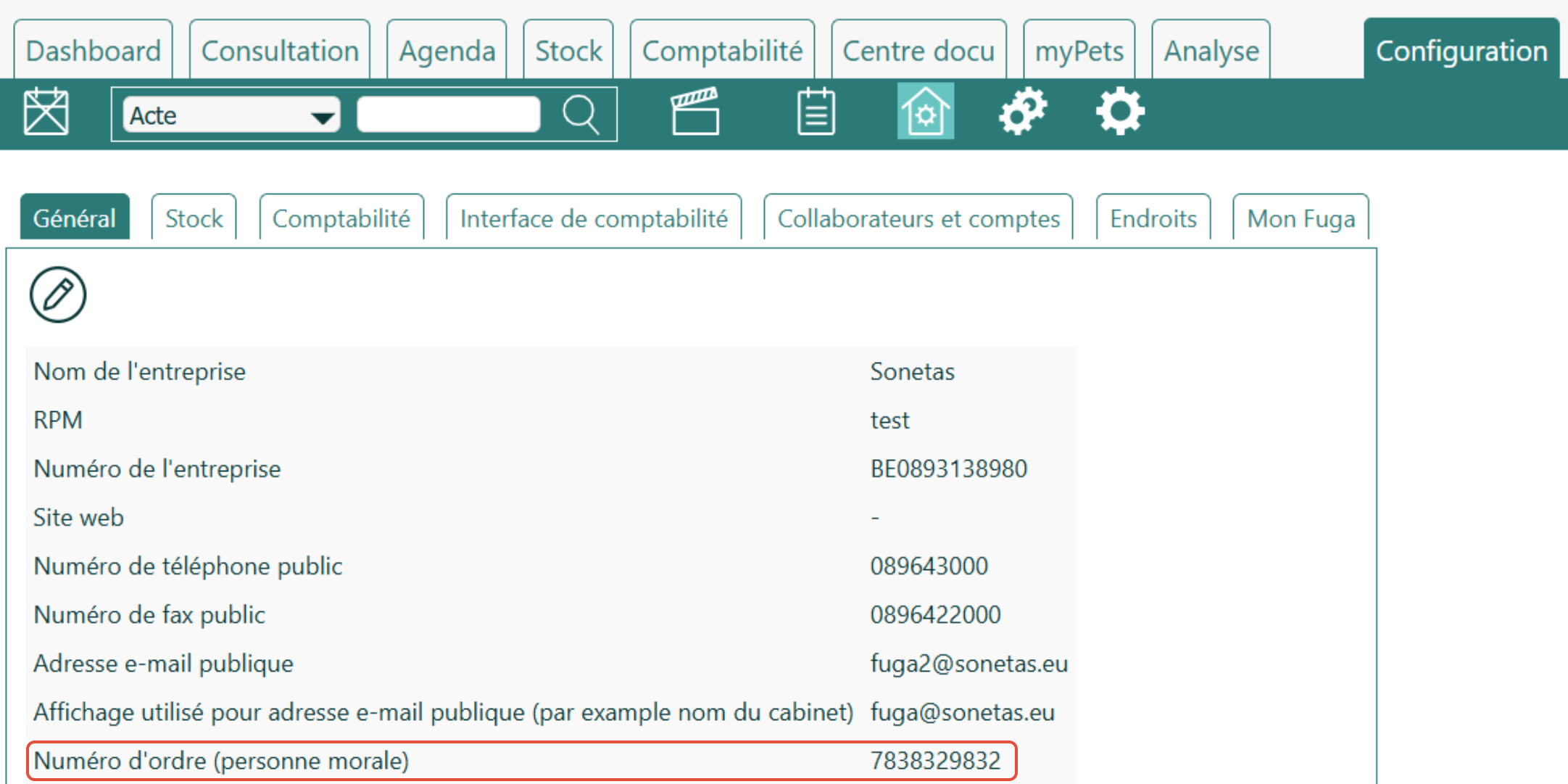
Task: Click the single gear settings icon
Action: pyautogui.click(x=1119, y=112)
